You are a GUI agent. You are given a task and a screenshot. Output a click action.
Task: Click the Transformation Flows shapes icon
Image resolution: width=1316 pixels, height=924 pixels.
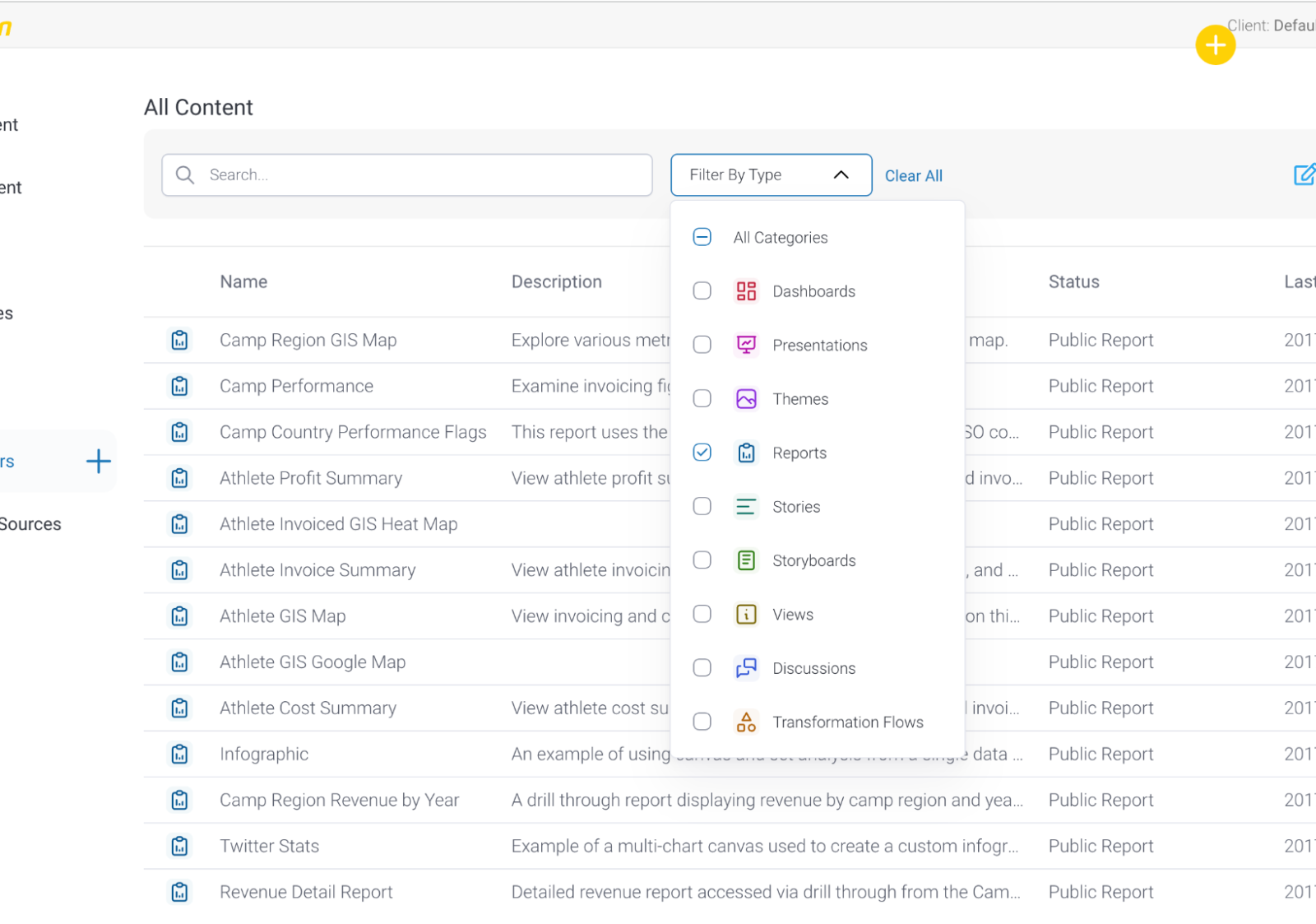[746, 722]
